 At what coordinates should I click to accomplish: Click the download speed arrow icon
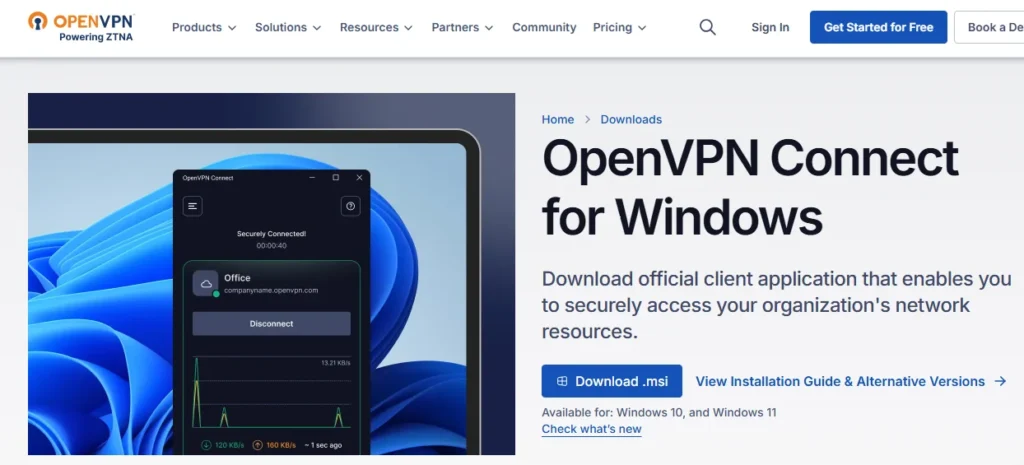[x=206, y=445]
